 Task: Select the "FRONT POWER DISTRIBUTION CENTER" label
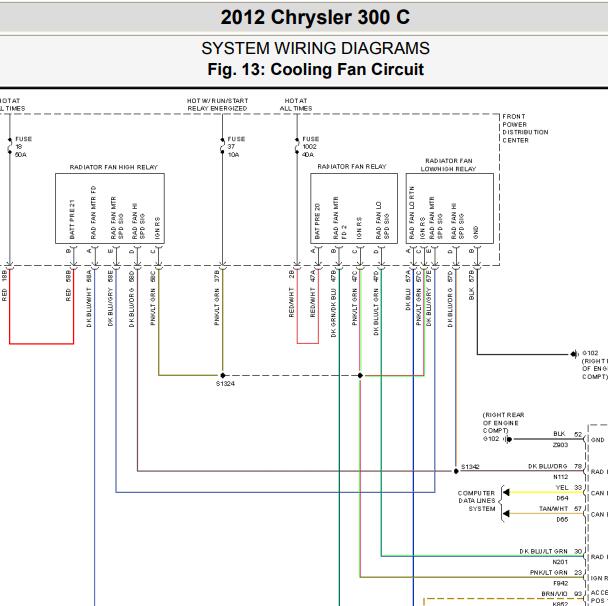click(525, 128)
